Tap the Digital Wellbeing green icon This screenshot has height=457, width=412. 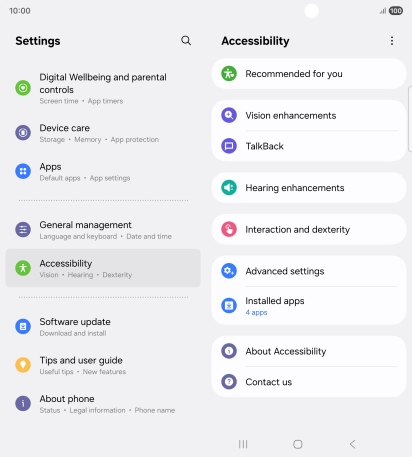(23, 88)
